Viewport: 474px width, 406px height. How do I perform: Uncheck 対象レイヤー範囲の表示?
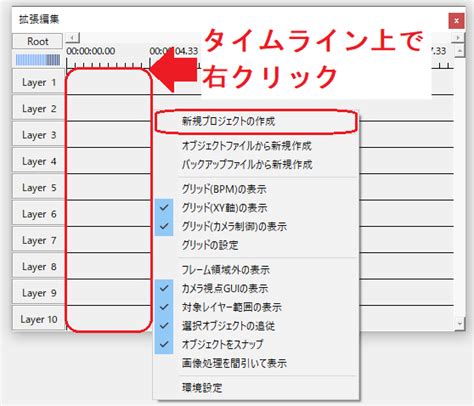(x=256, y=307)
